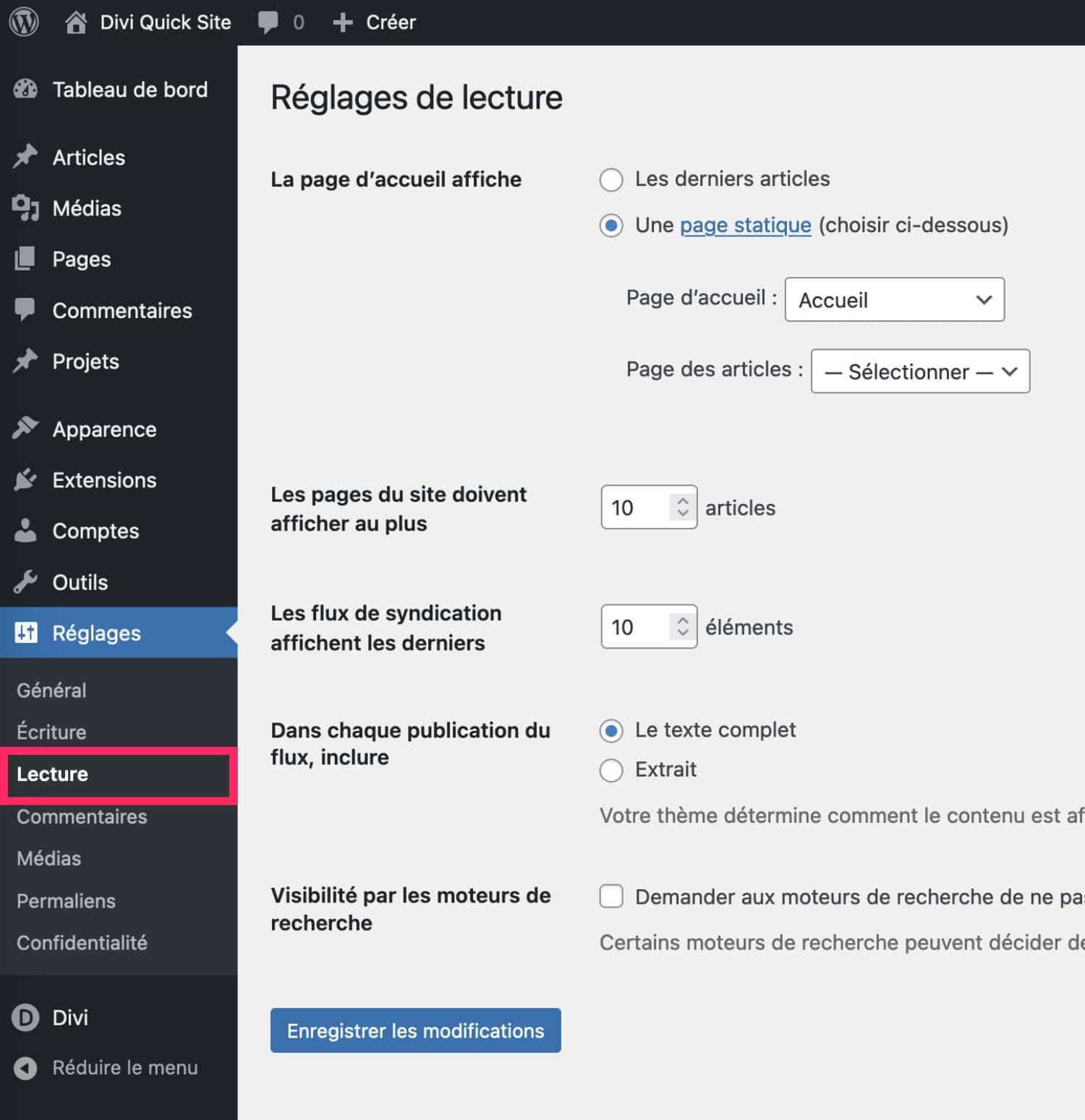Open the Écriture settings submenu

point(51,732)
